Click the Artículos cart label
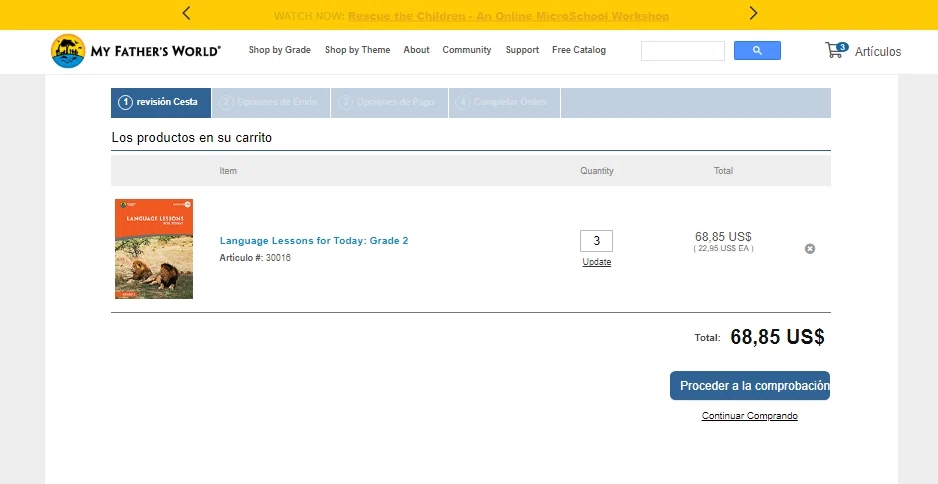This screenshot has width=938, height=484. (x=878, y=51)
